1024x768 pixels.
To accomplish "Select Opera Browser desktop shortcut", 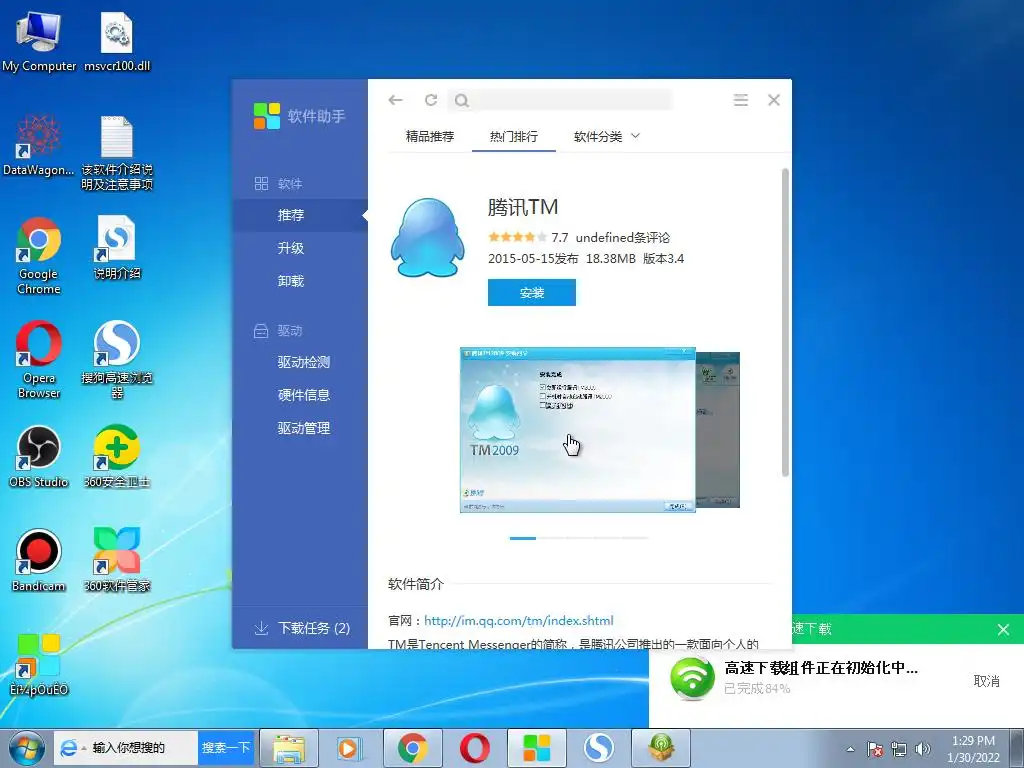I will coord(39,359).
